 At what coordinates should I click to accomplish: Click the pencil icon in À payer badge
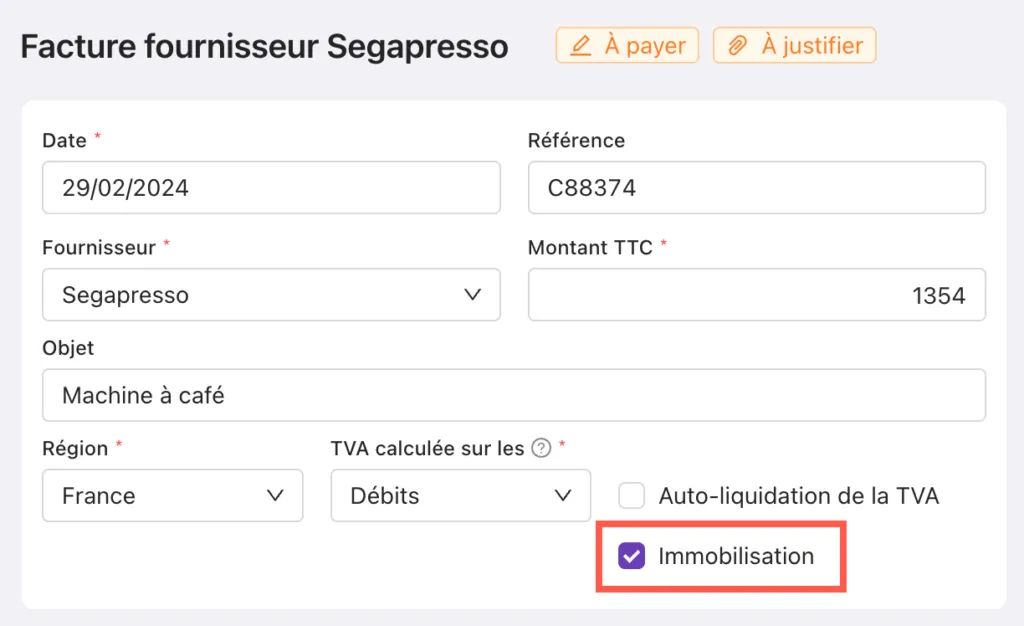581,46
